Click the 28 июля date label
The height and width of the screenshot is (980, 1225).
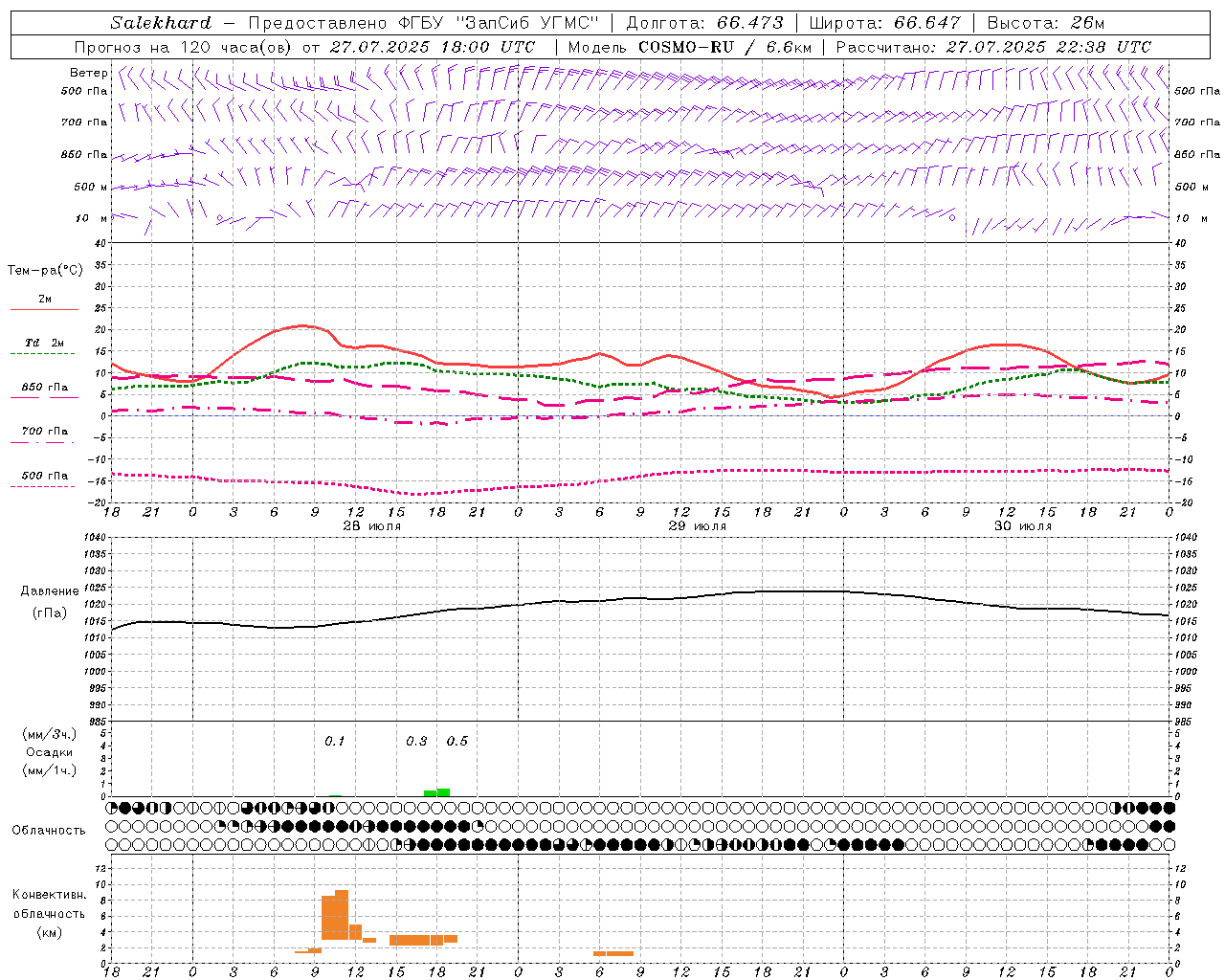point(372,526)
